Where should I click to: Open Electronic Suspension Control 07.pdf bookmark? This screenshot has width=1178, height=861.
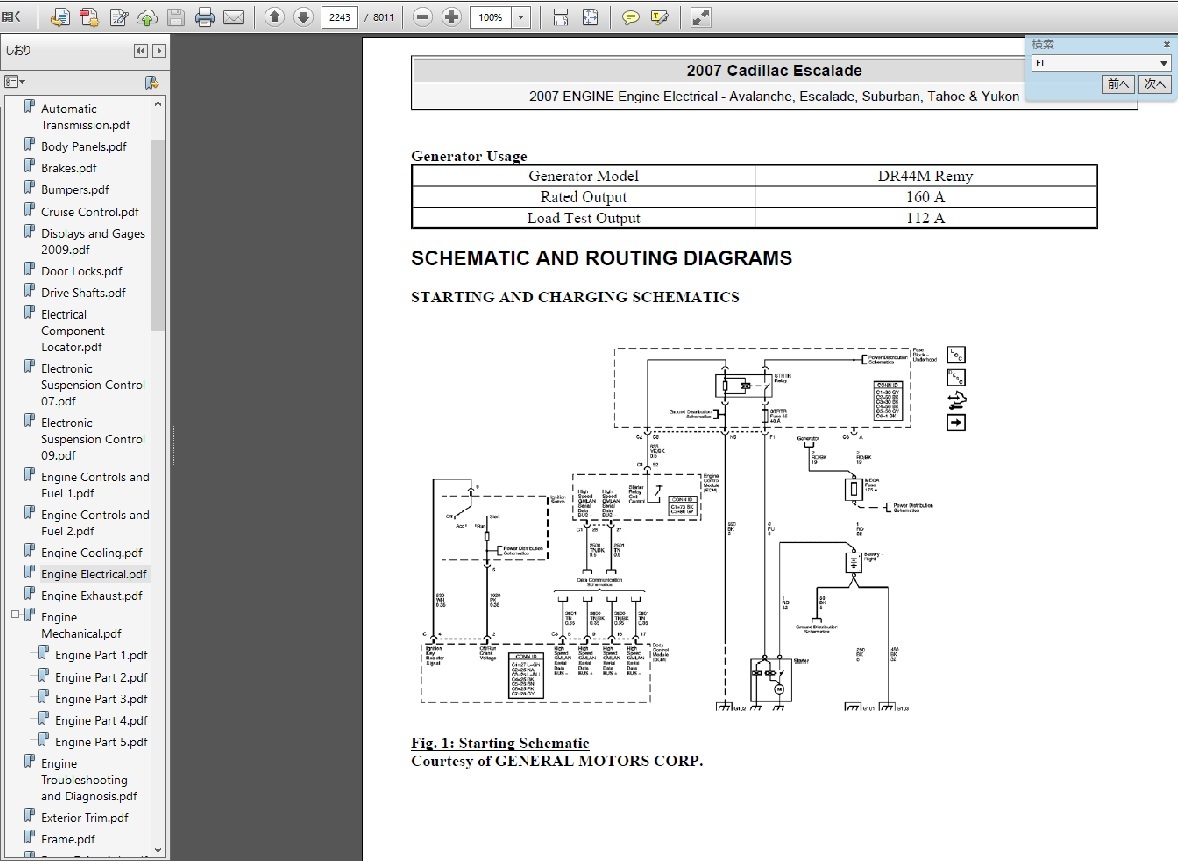point(92,385)
